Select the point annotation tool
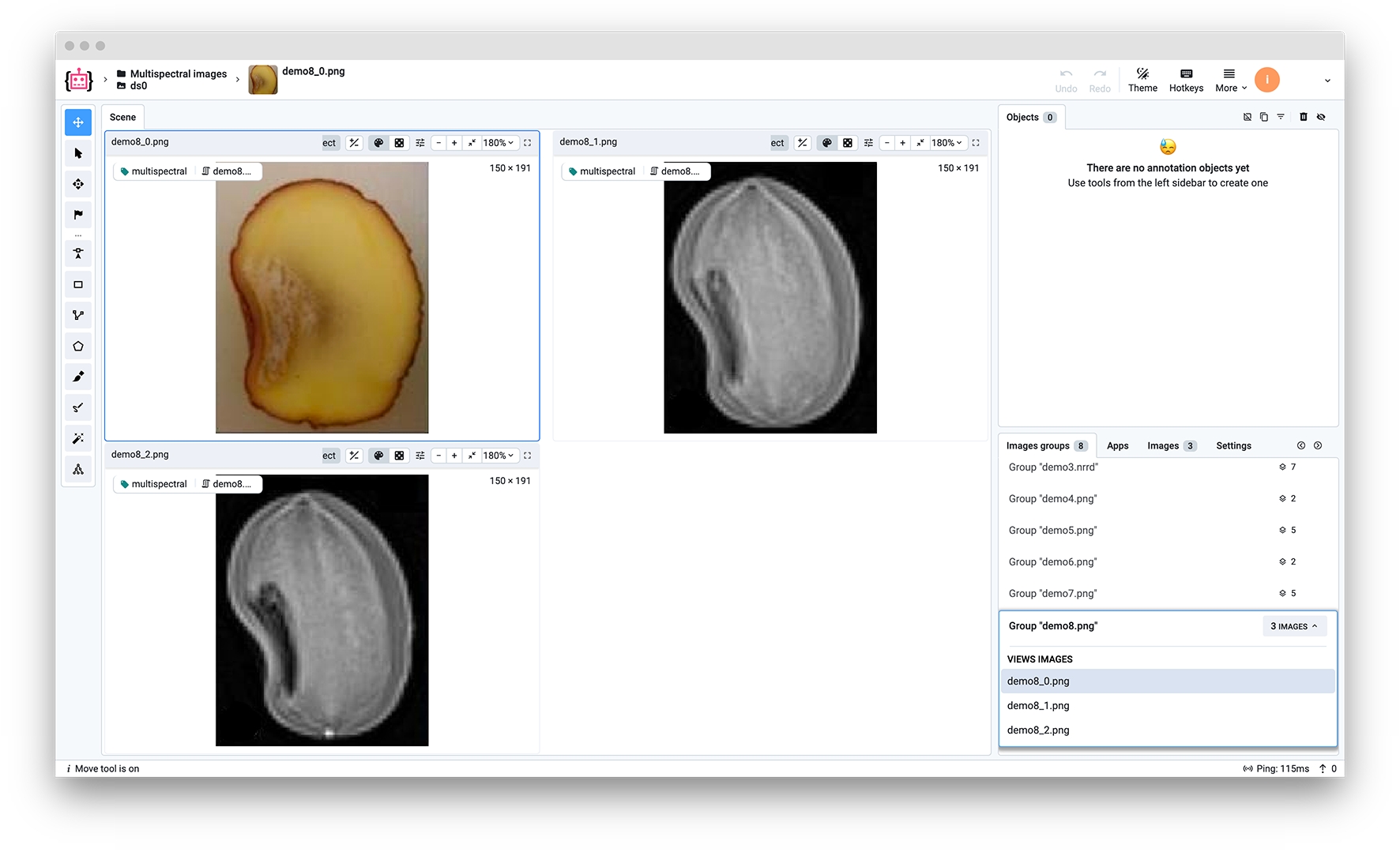Image resolution: width=1400 pixels, height=856 pixels. 78,253
